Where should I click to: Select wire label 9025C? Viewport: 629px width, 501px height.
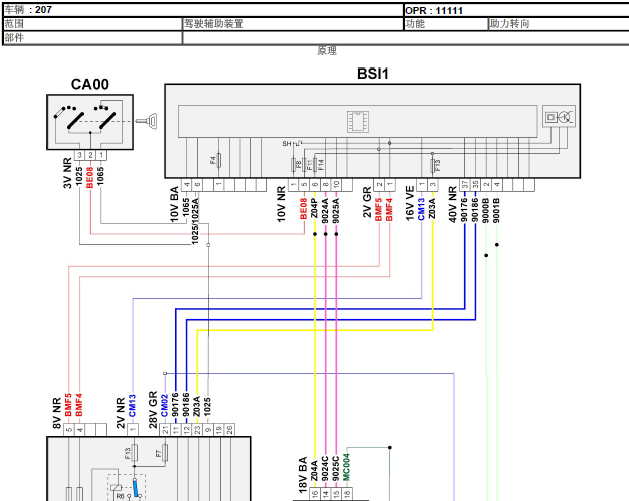336,469
